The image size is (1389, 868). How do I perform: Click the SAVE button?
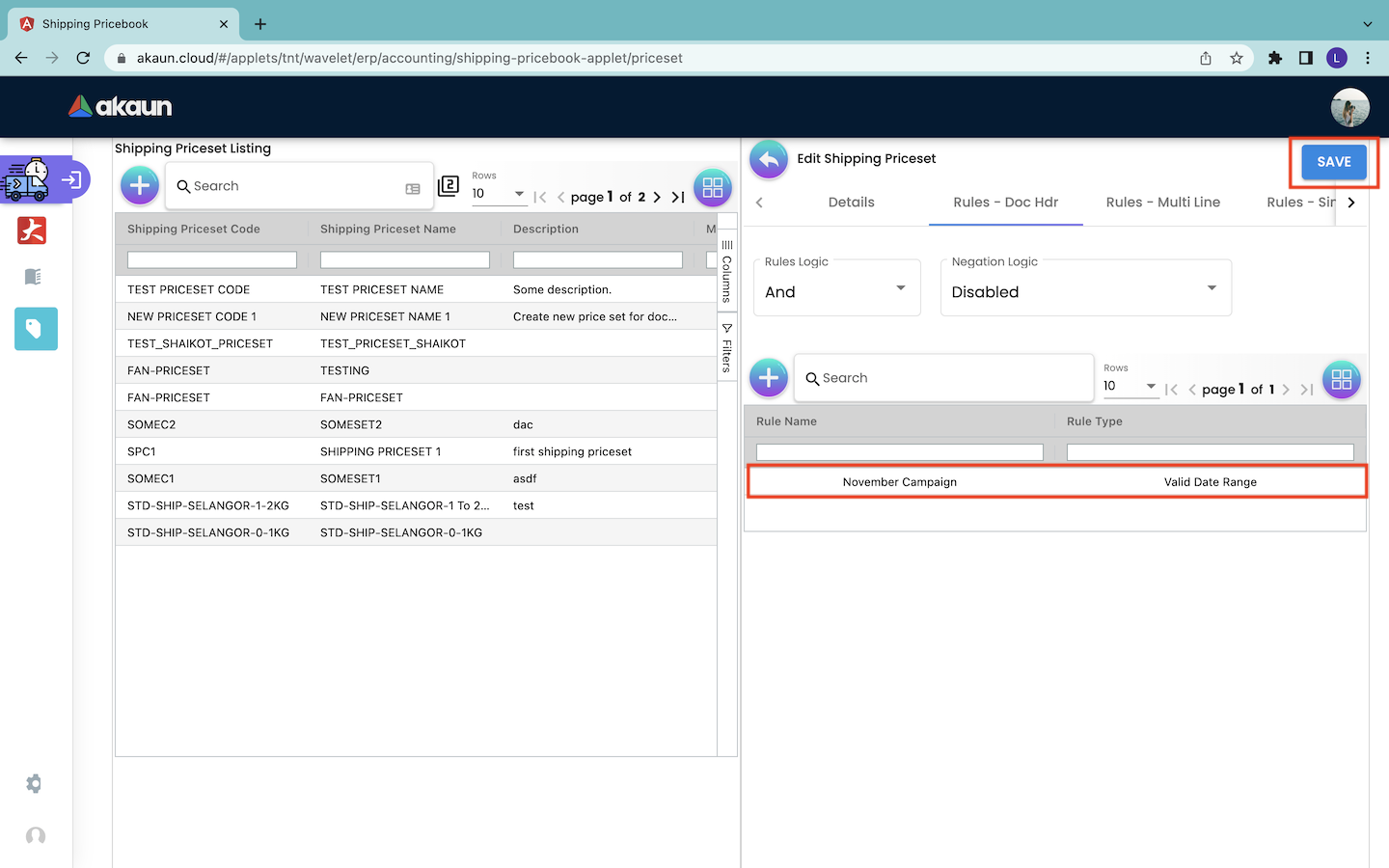[x=1333, y=162]
